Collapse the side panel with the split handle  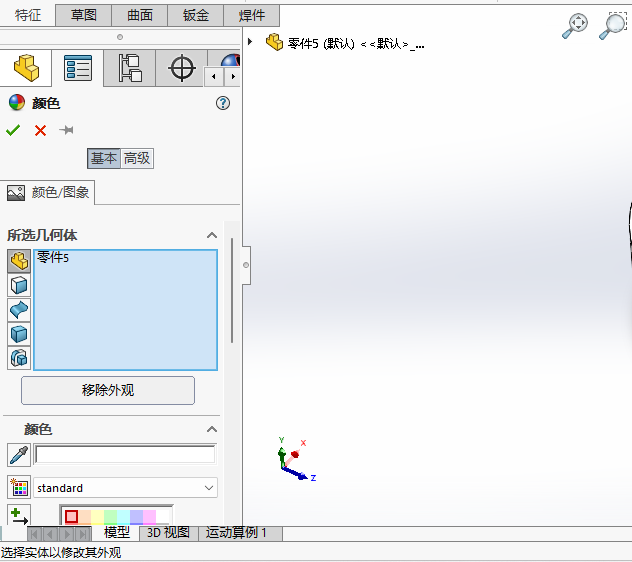pos(246,265)
